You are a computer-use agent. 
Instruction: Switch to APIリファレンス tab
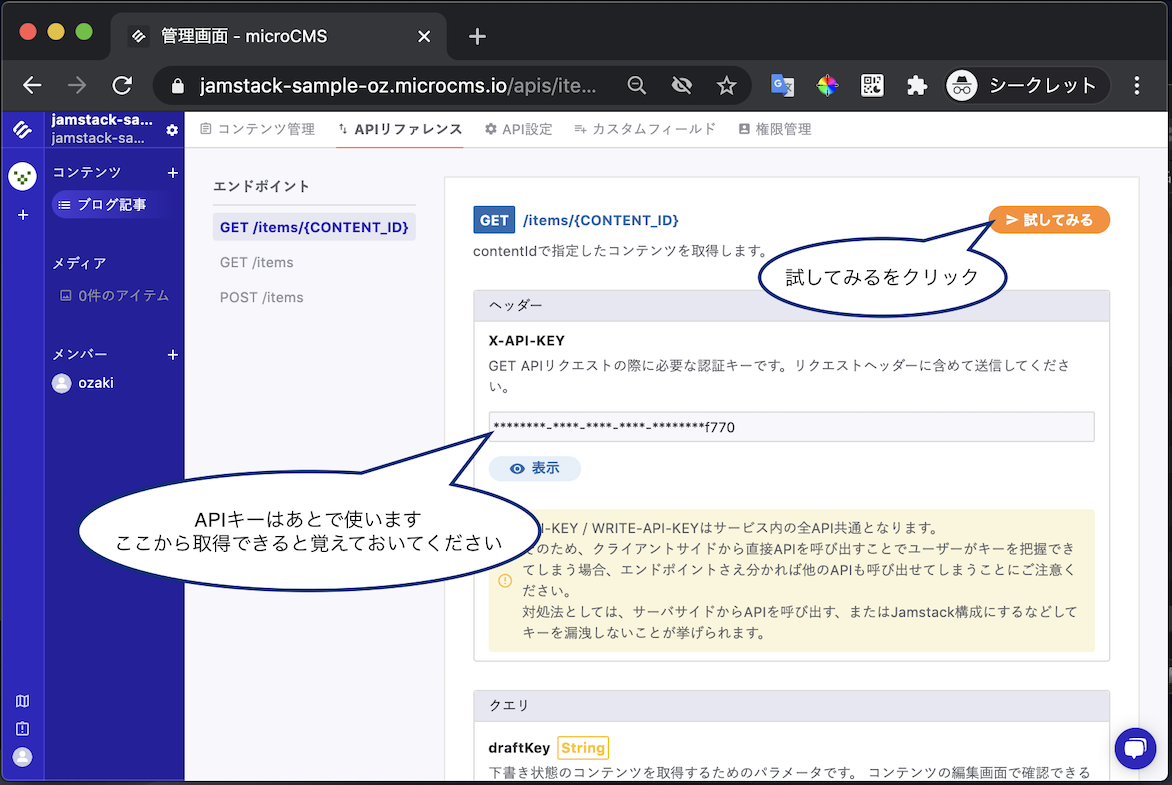click(x=400, y=129)
